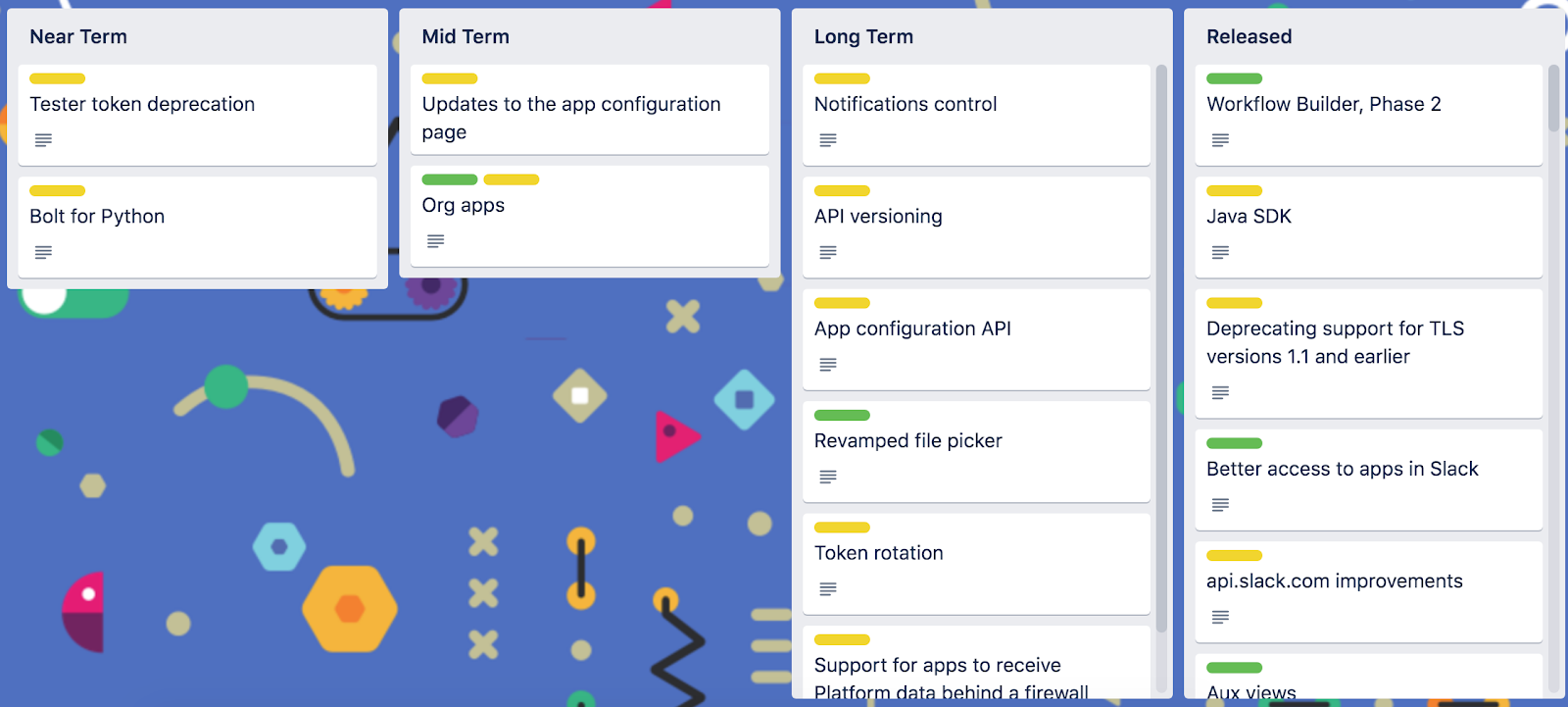Click yellow label on Token rotation card
The height and width of the screenshot is (707, 1568).
click(842, 528)
